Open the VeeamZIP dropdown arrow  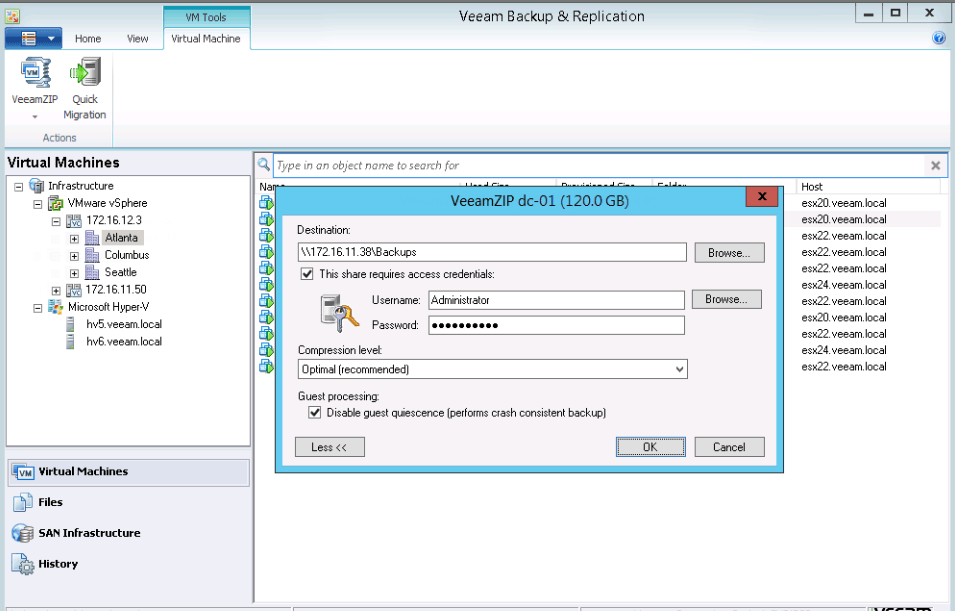(x=35, y=116)
